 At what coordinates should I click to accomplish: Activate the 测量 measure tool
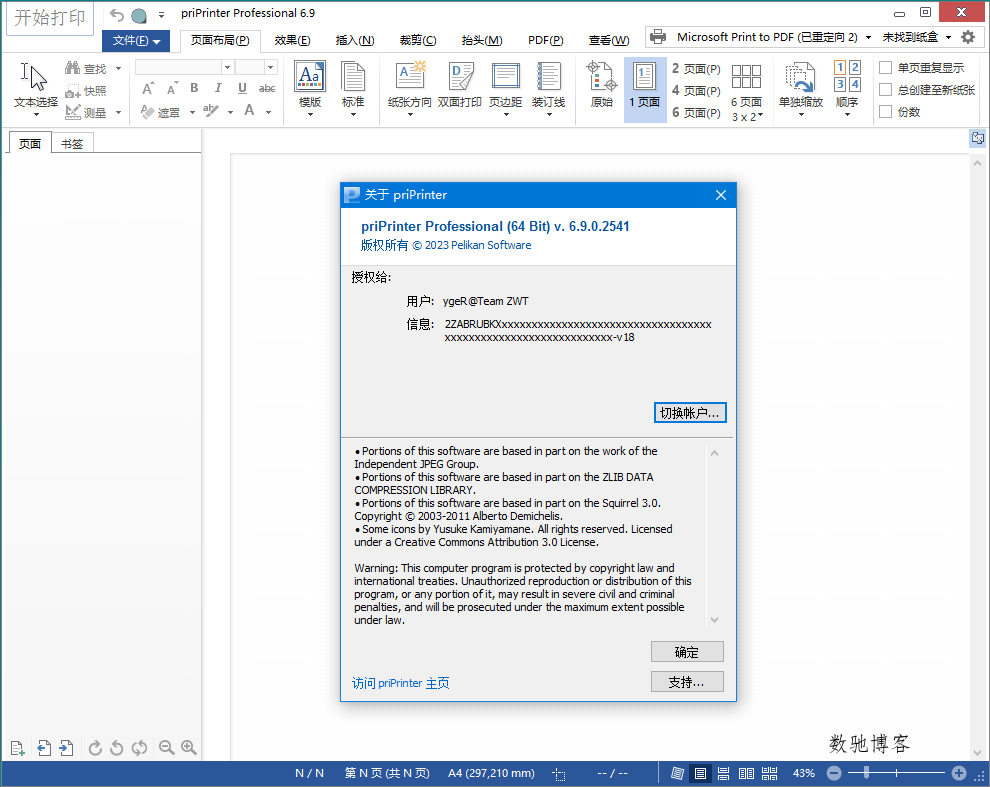[86, 112]
